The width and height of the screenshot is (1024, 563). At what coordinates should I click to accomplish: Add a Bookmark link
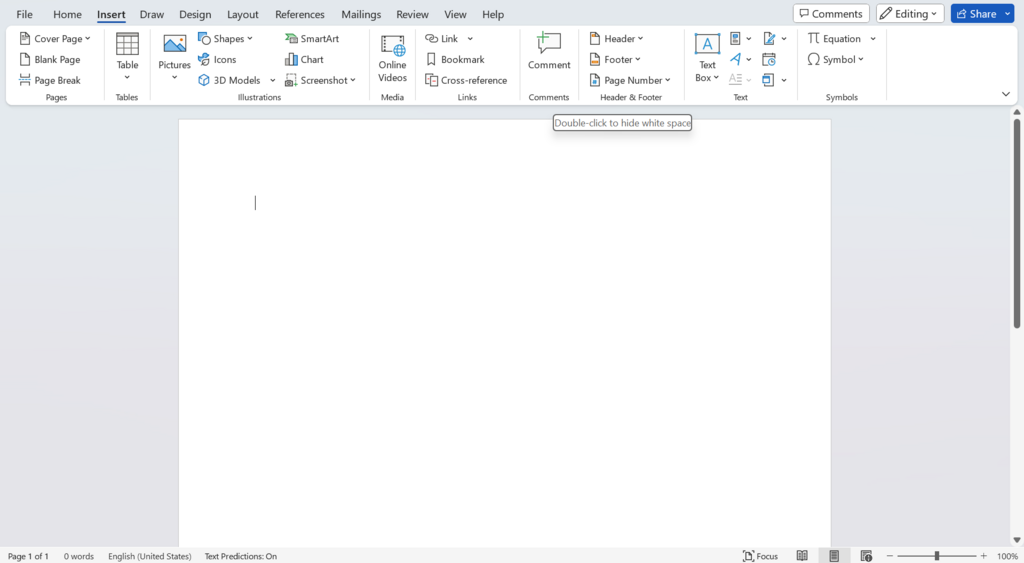click(x=455, y=59)
